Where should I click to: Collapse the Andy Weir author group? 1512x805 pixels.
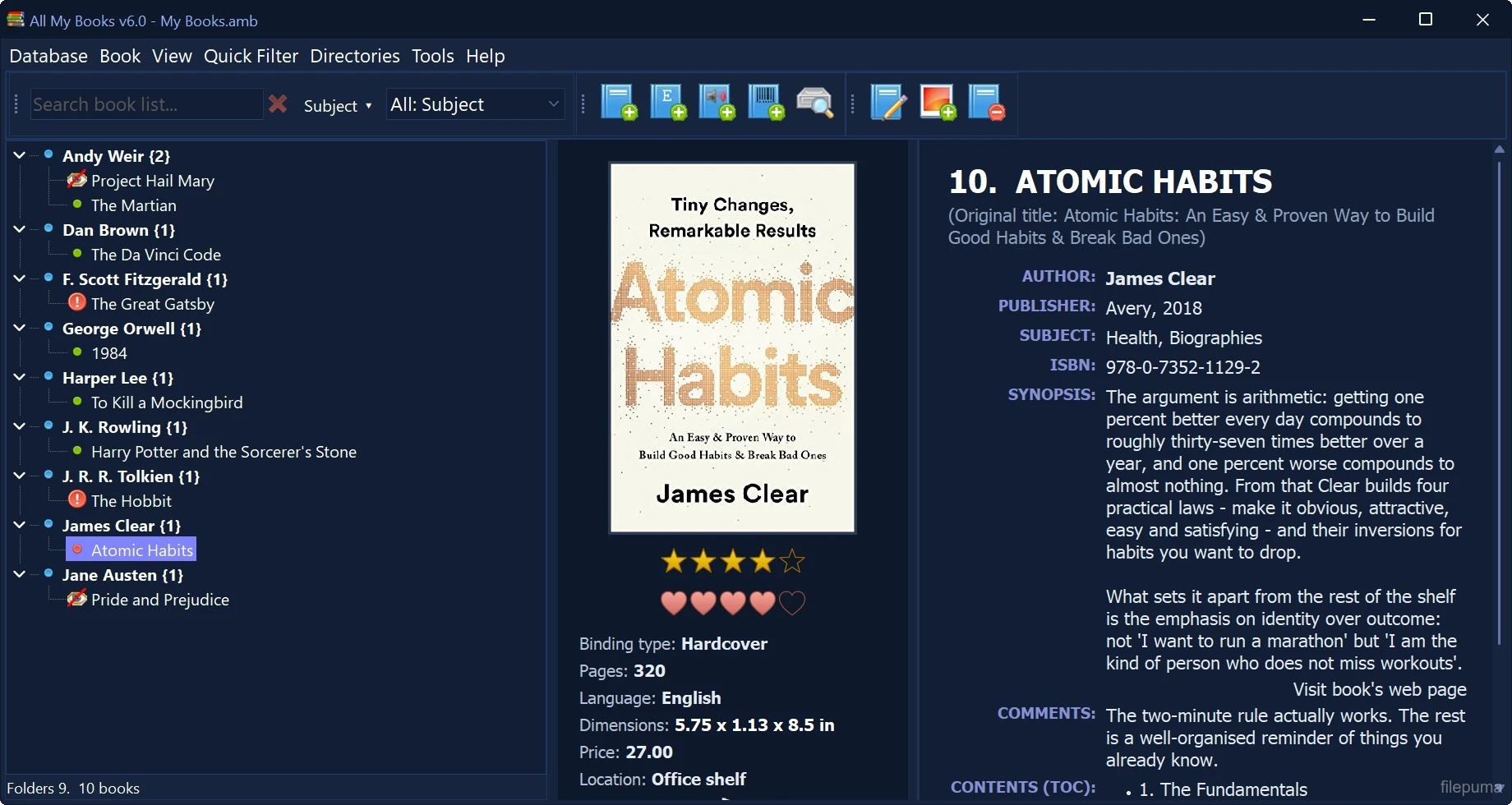19,155
